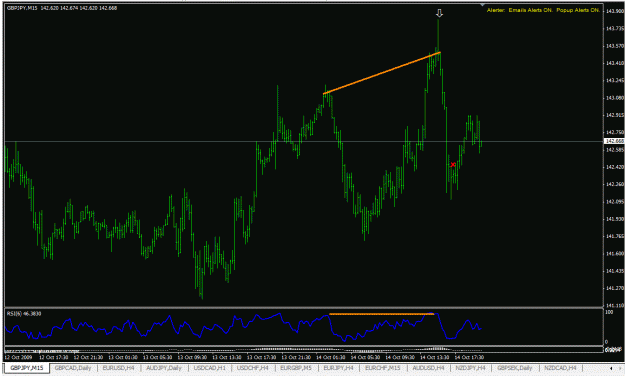Screen dimensions: 625x376
Task: Select the orange divergence trendline on price
Action: pos(382,73)
